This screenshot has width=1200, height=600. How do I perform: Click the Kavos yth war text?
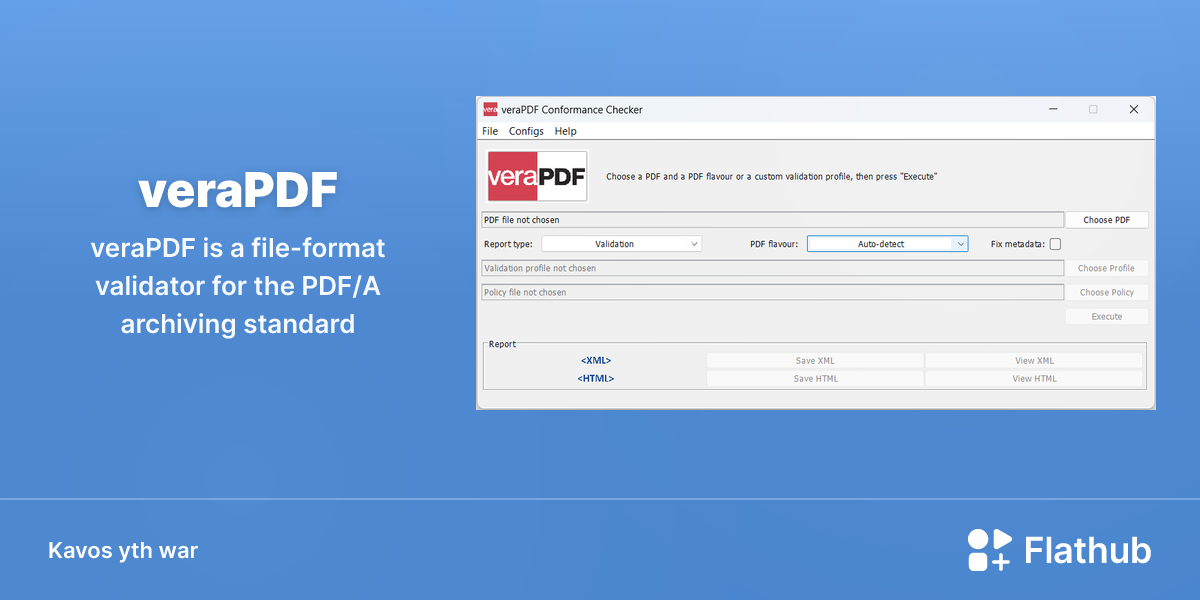tap(123, 551)
